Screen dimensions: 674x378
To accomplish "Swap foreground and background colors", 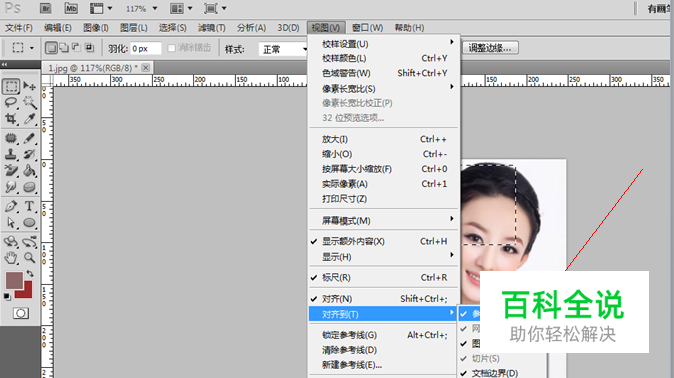I will coord(30,274).
